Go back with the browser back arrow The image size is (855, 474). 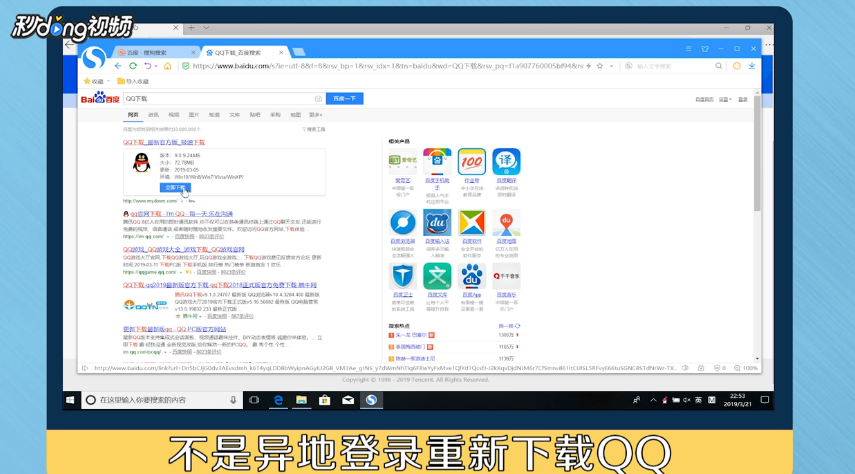click(118, 66)
